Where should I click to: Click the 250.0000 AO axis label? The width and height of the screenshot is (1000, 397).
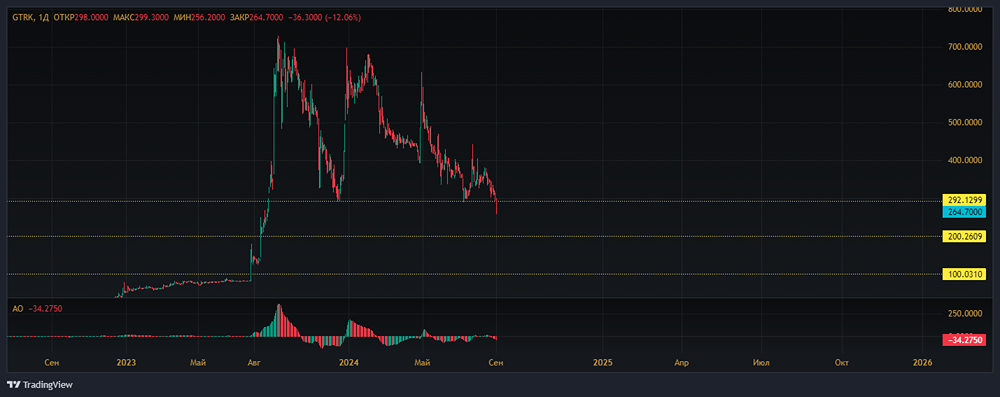(966, 313)
